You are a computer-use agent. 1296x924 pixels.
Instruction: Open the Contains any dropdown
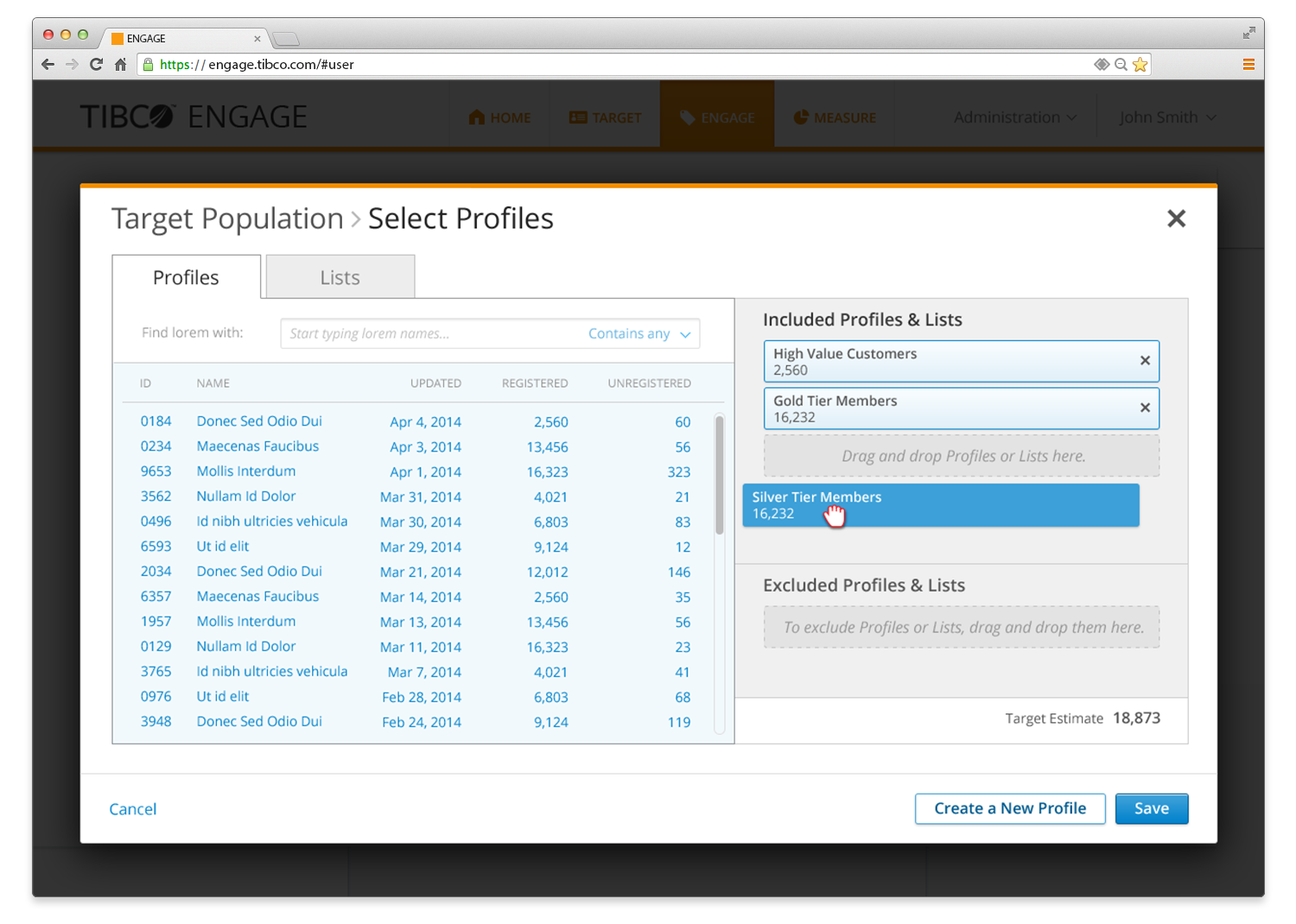639,333
